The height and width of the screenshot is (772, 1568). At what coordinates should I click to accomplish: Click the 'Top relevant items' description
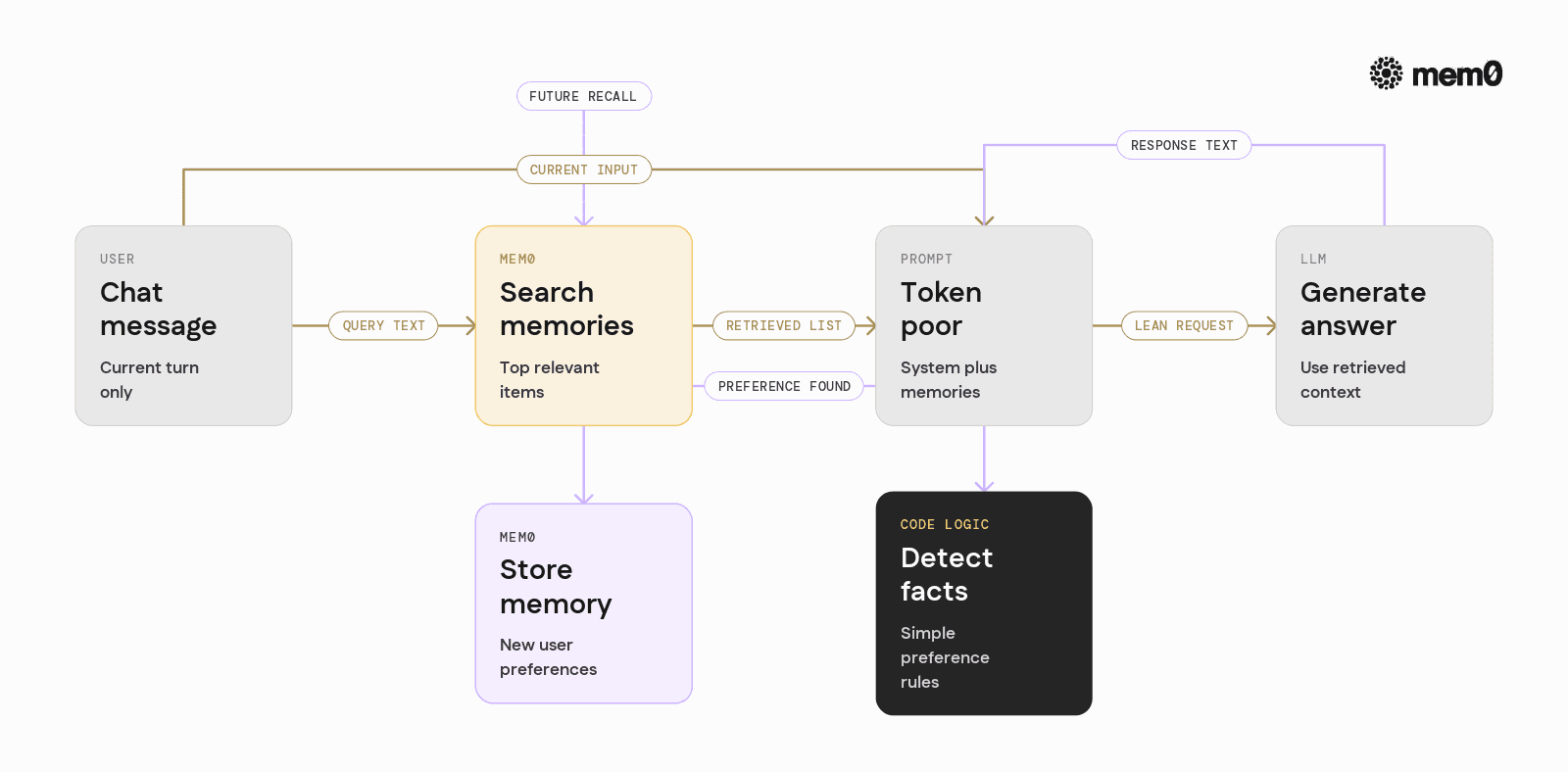tap(549, 379)
